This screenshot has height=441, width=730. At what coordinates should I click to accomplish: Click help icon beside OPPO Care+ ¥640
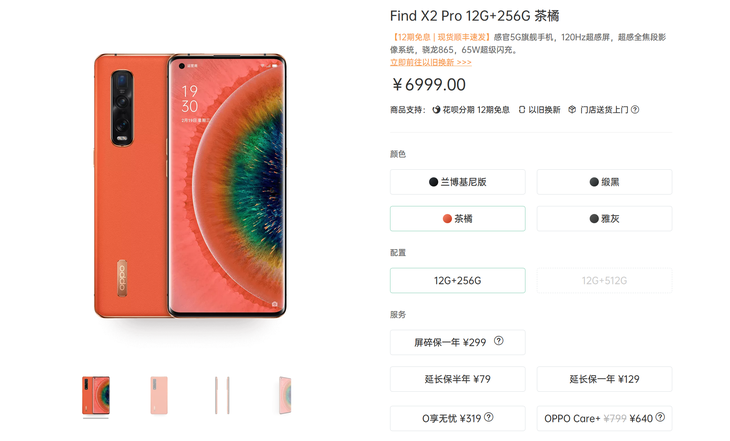pos(660,417)
